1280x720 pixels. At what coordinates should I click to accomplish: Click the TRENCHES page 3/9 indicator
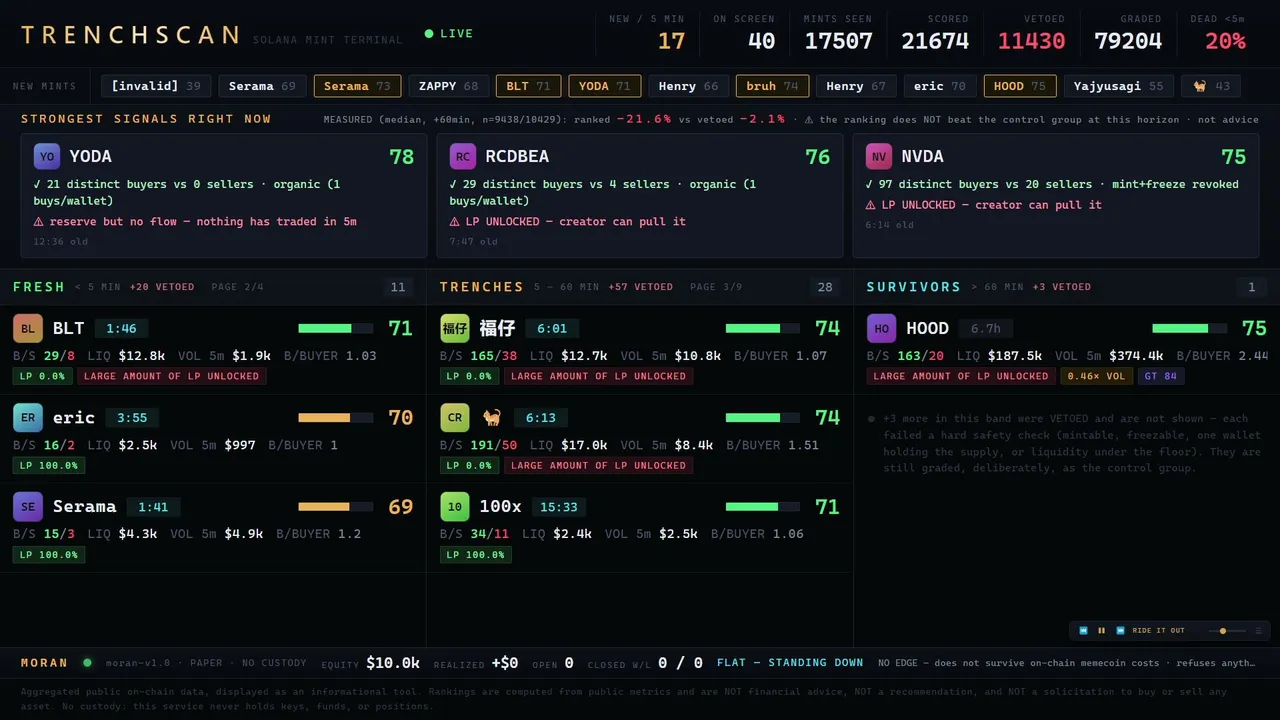(x=716, y=287)
